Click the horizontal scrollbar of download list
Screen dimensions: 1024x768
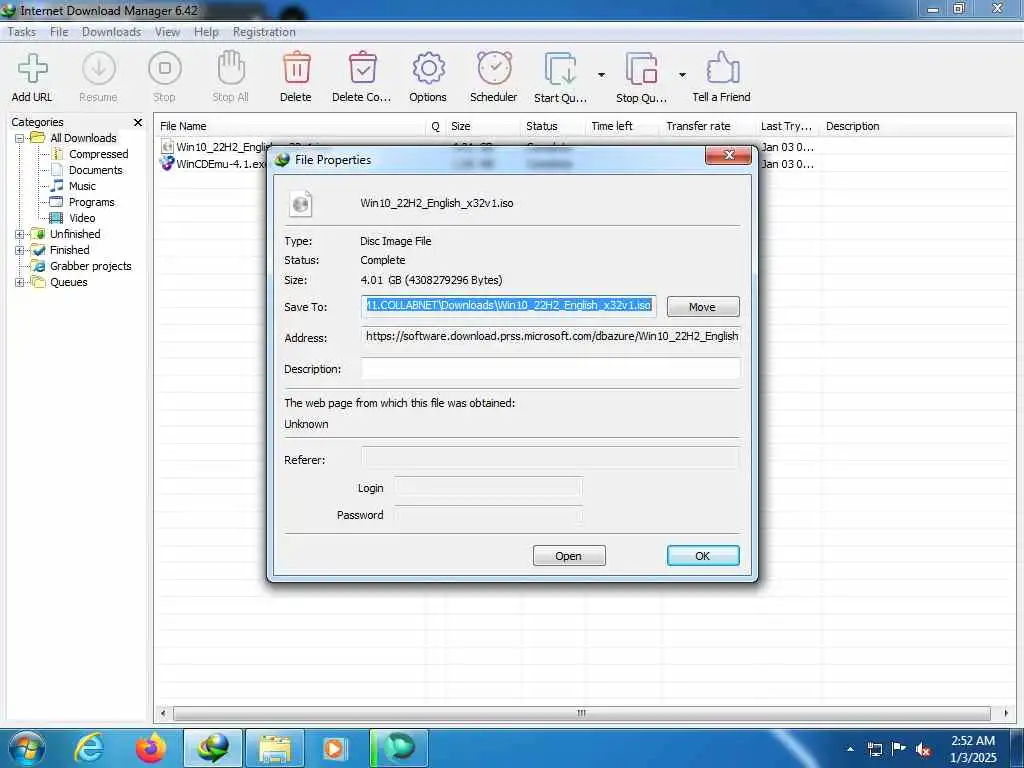[581, 713]
